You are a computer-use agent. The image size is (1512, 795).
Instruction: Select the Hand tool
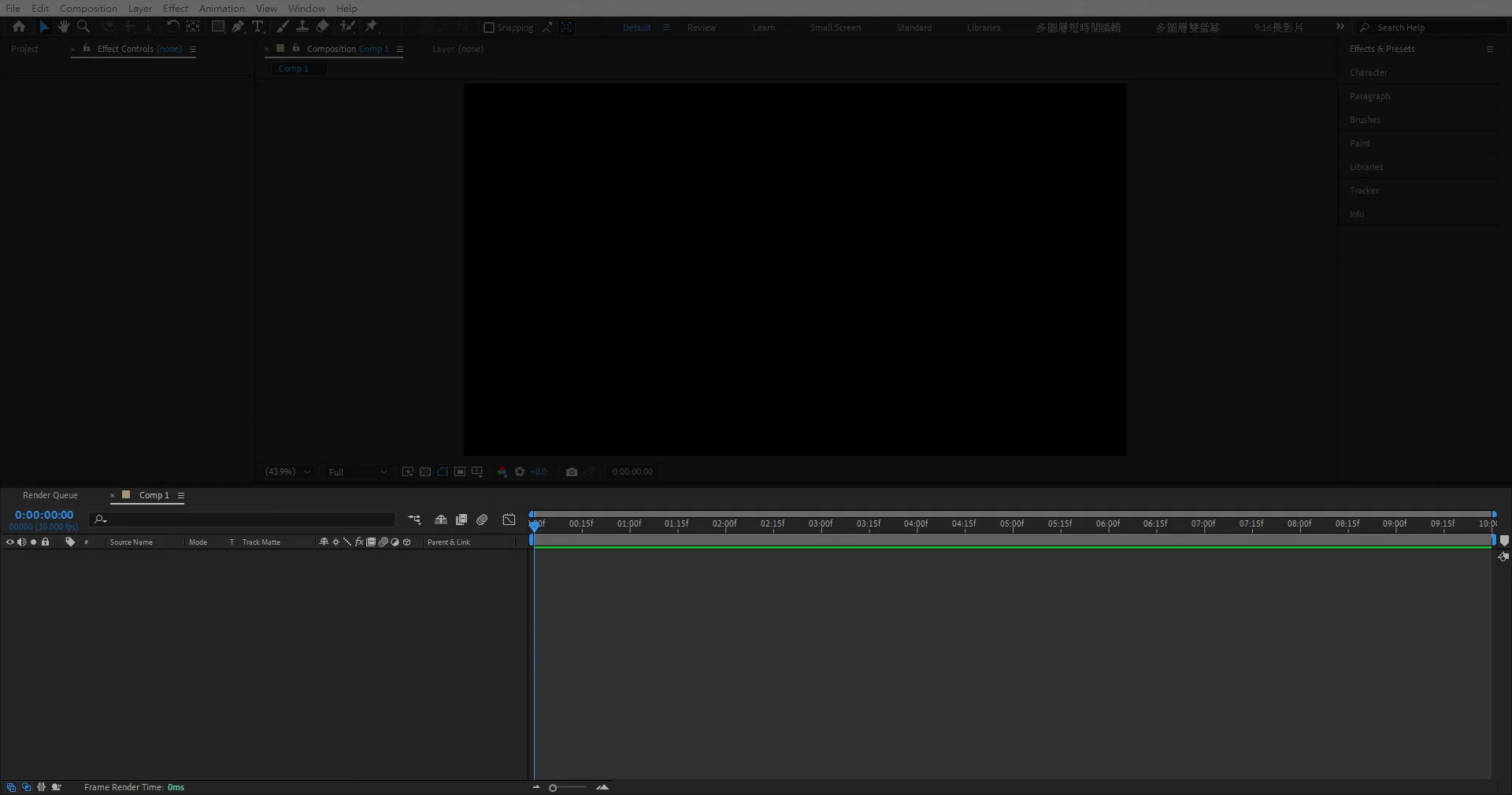point(63,27)
